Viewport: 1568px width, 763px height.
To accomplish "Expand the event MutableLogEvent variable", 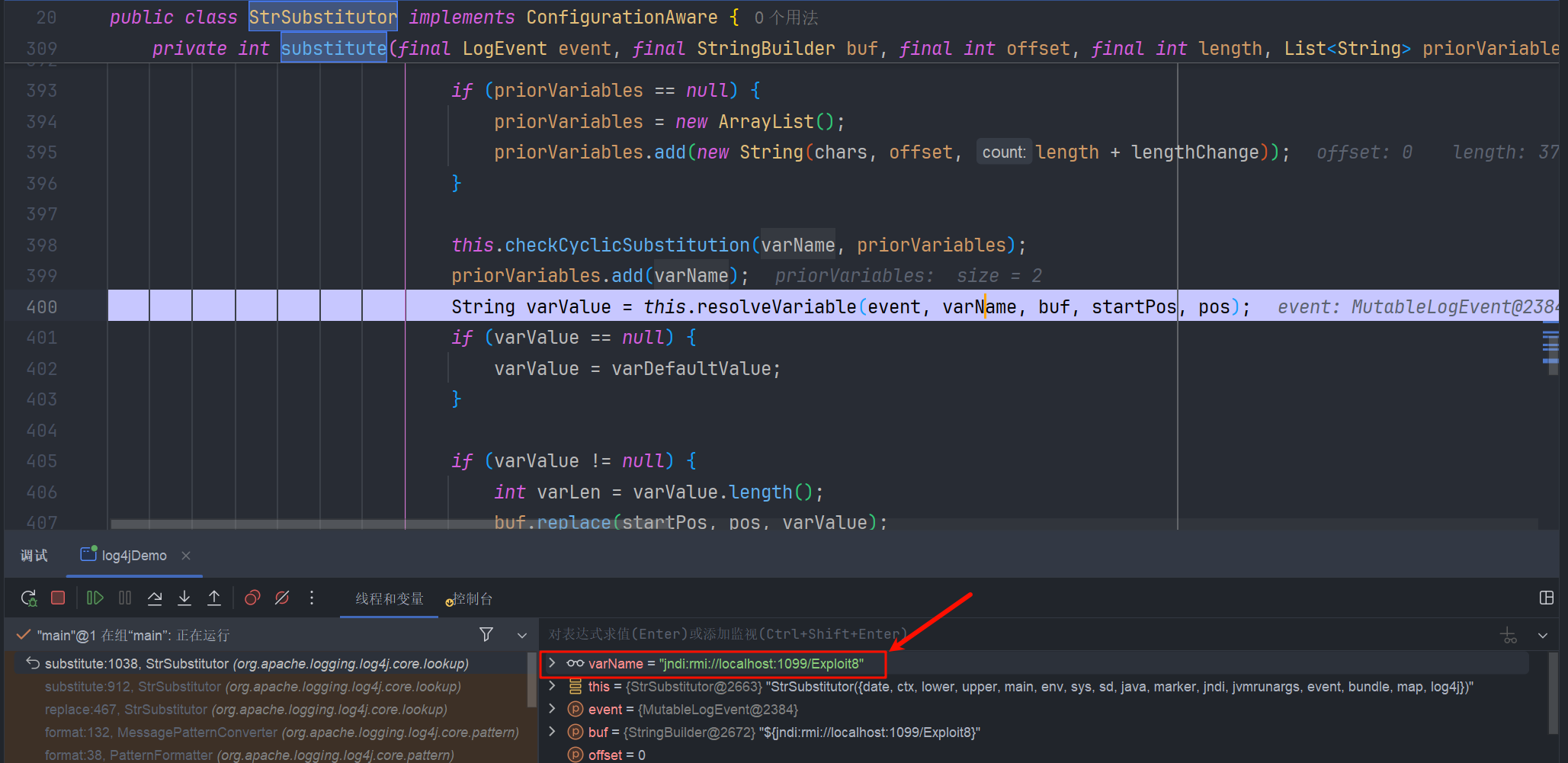I will 553,709.
